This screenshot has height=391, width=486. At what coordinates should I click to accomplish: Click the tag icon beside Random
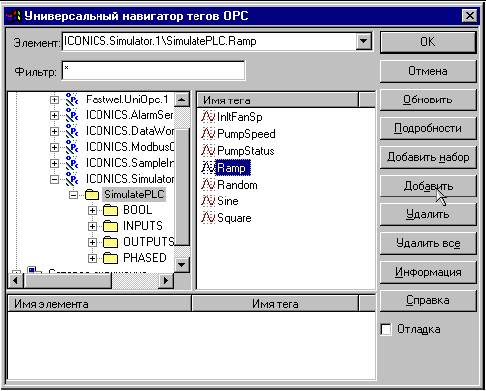(208, 185)
